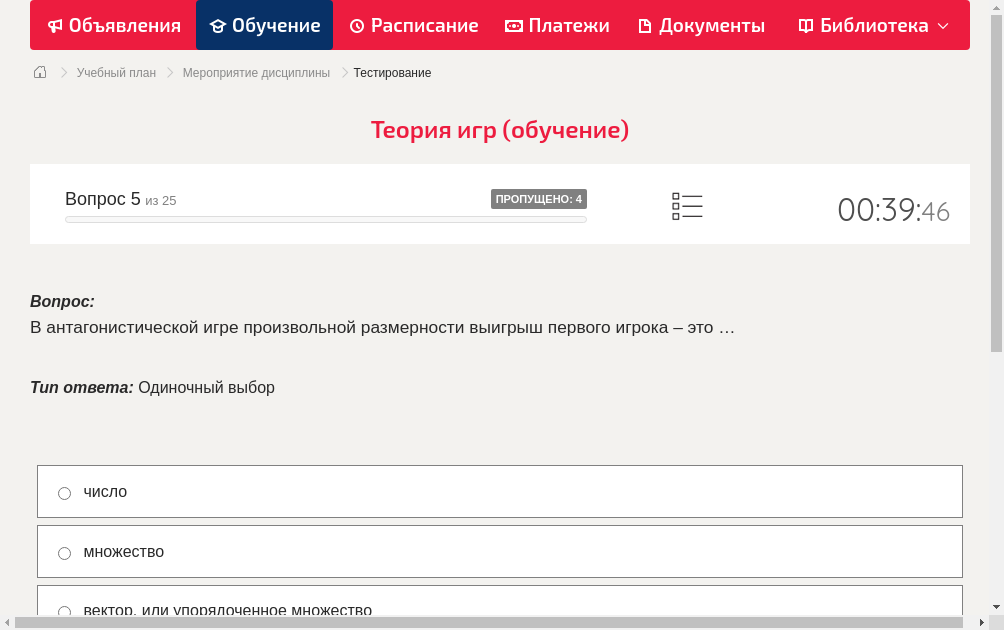Click the Тестирование breadcrumb link
The height and width of the screenshot is (630, 1004).
click(x=390, y=72)
